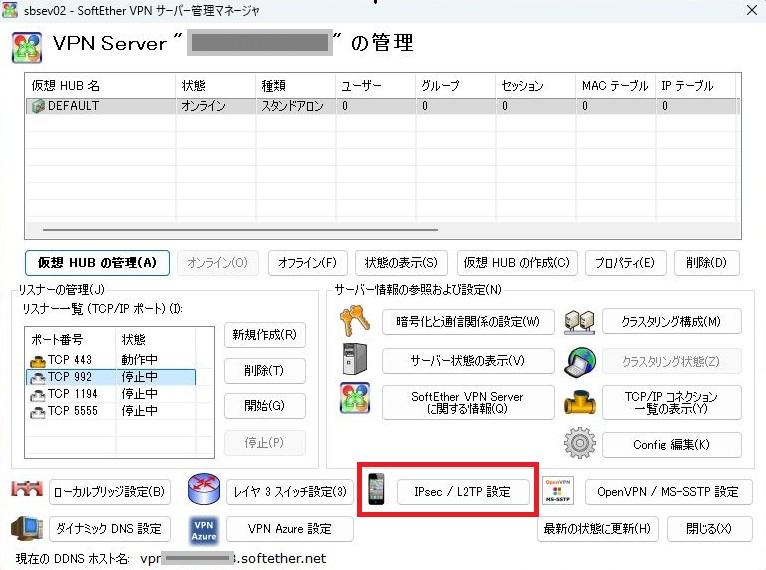Open OpenVPN / MS-SSTP 設定

click(x=668, y=491)
